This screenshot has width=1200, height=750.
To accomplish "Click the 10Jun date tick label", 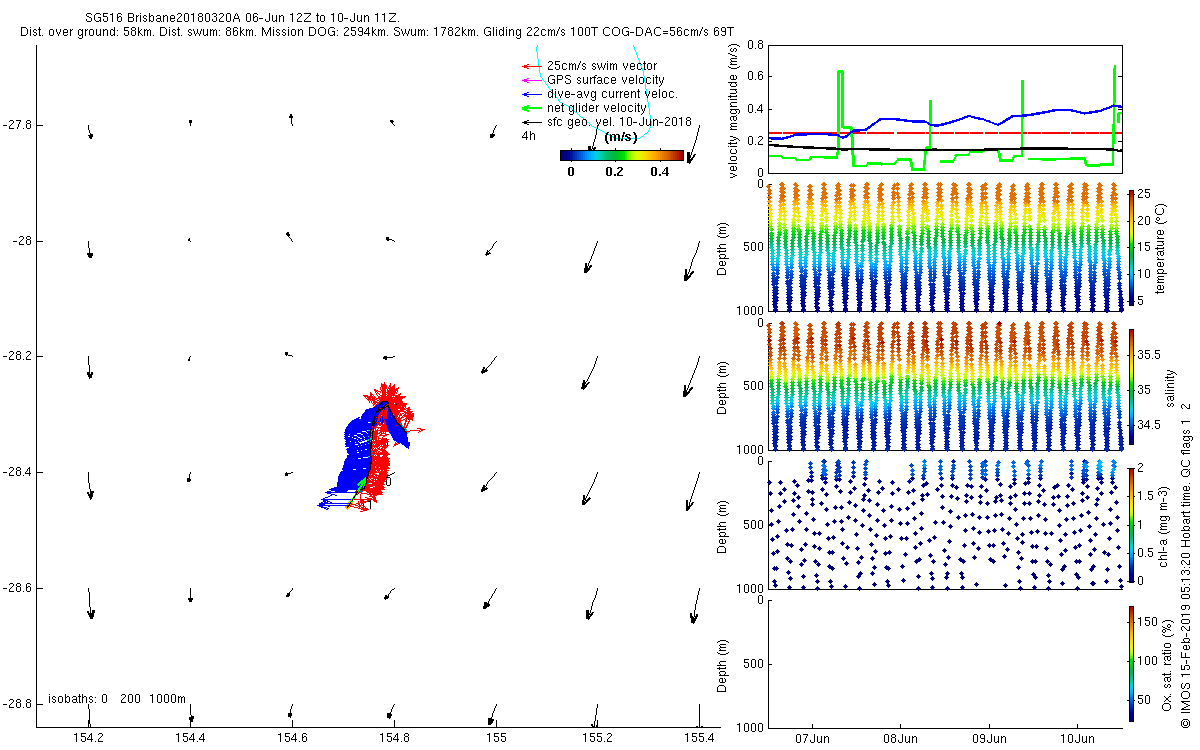I will tap(1077, 740).
